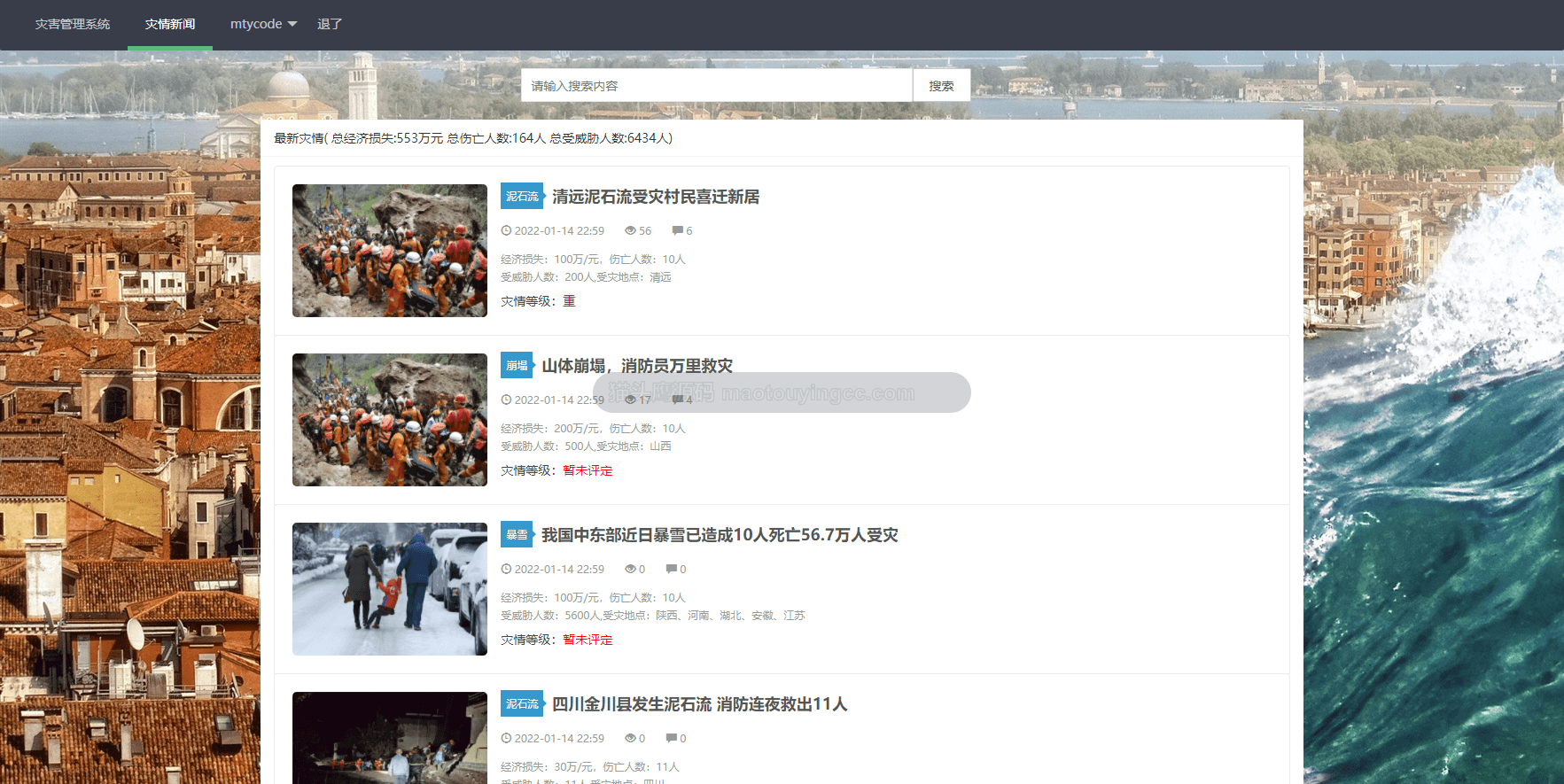The image size is (1564, 784).
Task: Click the comment icon on 暴雪 article
Action: (671, 569)
